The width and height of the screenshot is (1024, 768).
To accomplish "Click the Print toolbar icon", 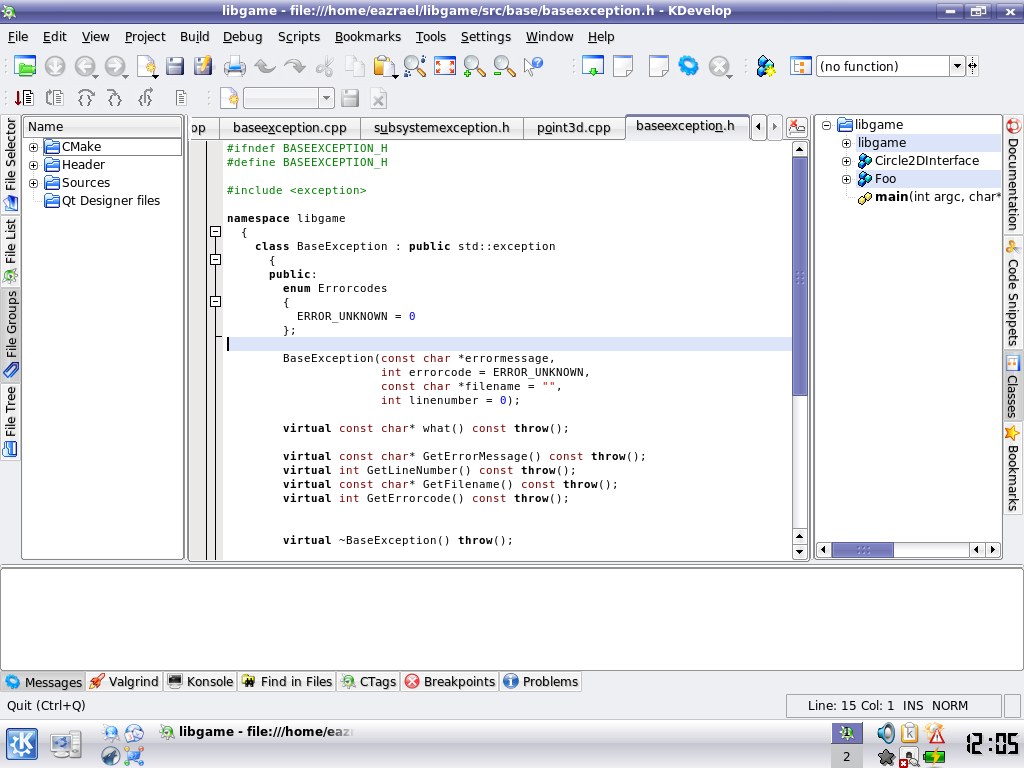I will [x=234, y=66].
